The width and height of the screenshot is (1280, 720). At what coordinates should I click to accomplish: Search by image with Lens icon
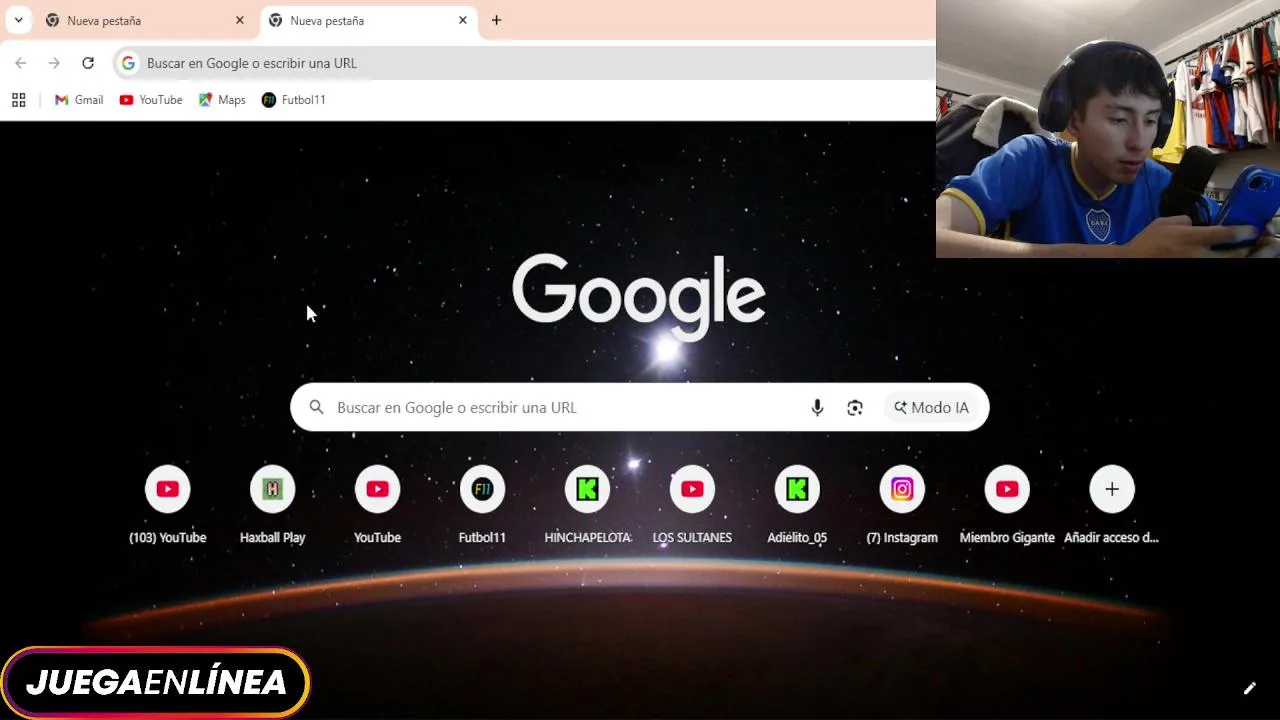pos(855,407)
